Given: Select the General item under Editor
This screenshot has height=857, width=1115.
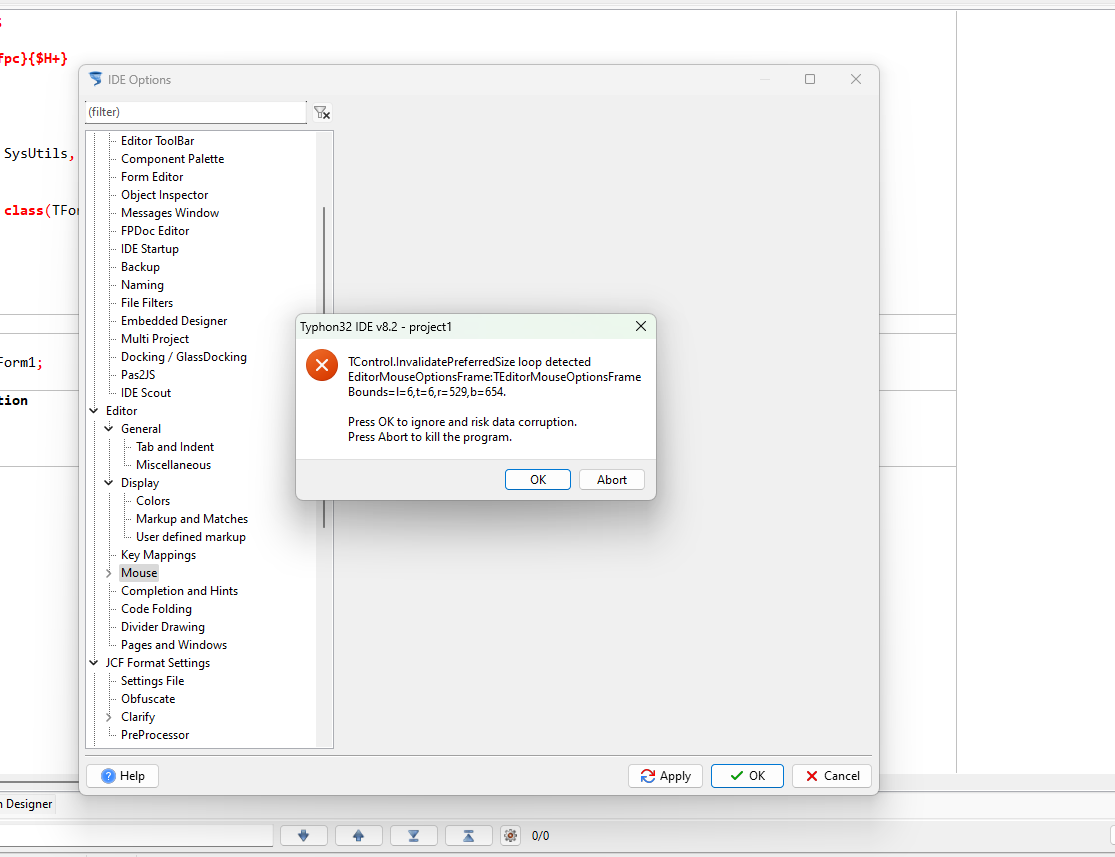Looking at the screenshot, I should point(141,428).
